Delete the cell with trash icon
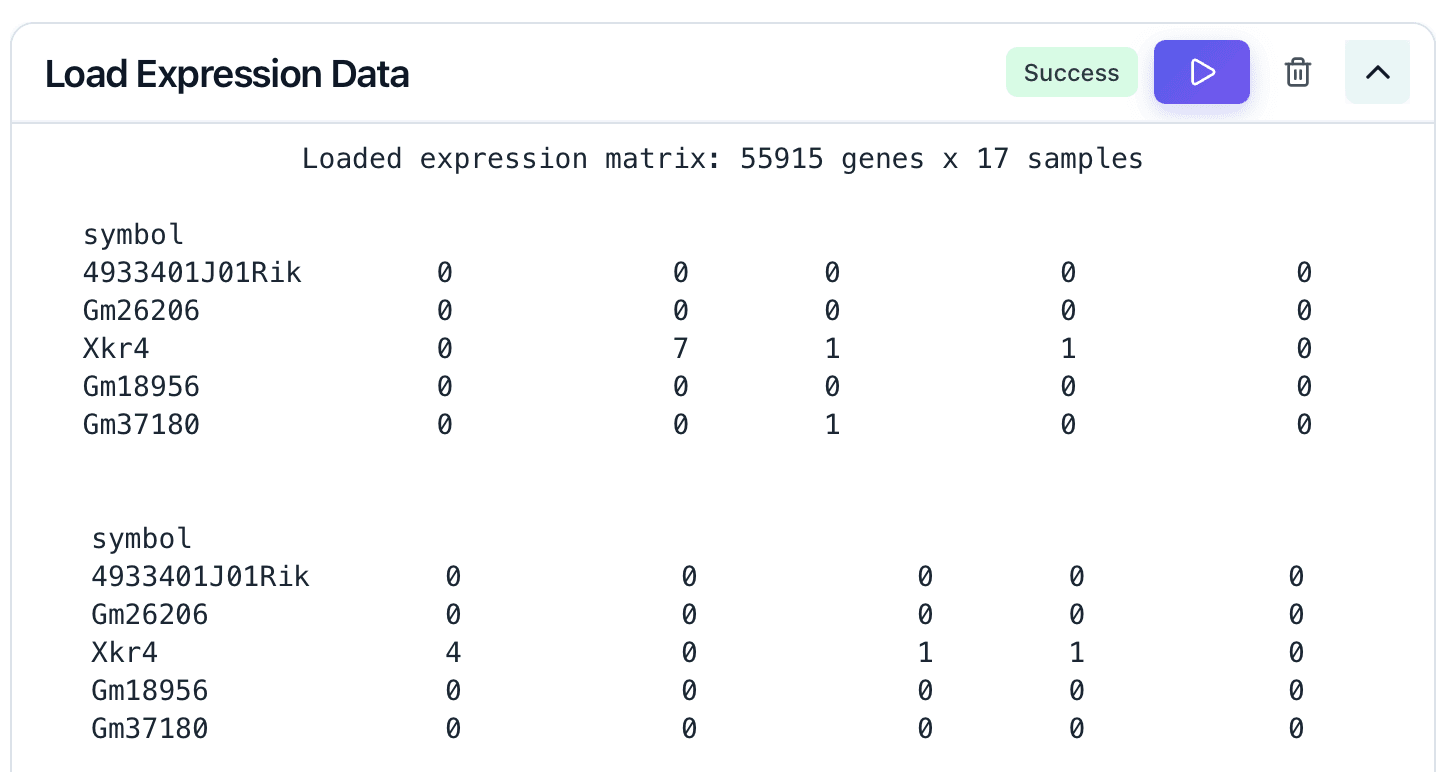 tap(1297, 72)
